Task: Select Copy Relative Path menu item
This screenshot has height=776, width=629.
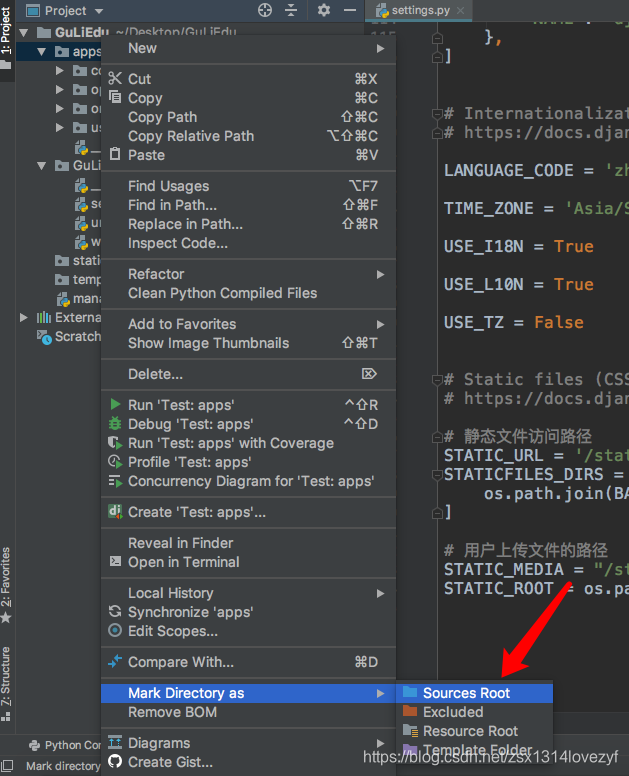Action: [248, 136]
